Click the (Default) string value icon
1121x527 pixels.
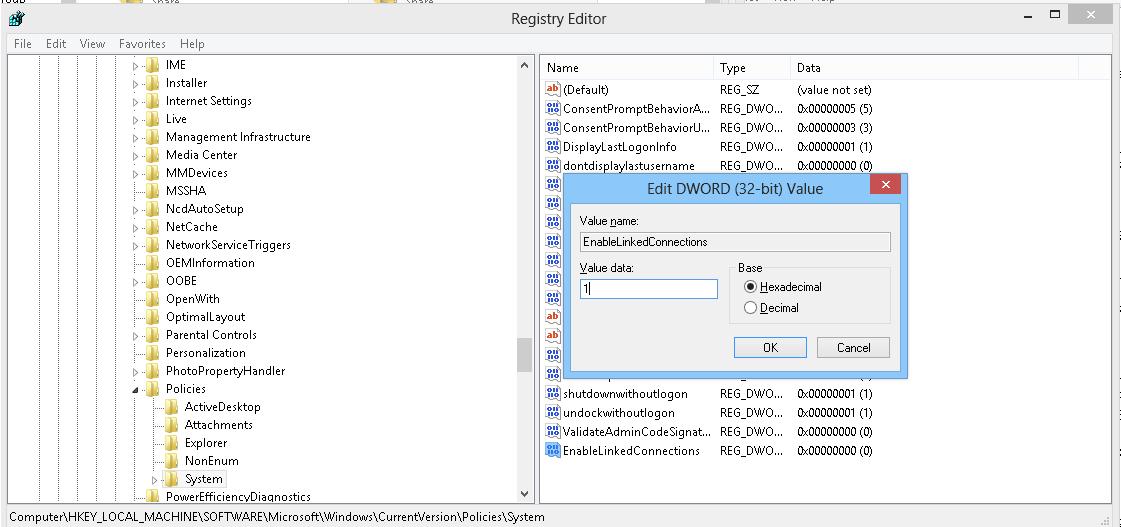pos(553,90)
